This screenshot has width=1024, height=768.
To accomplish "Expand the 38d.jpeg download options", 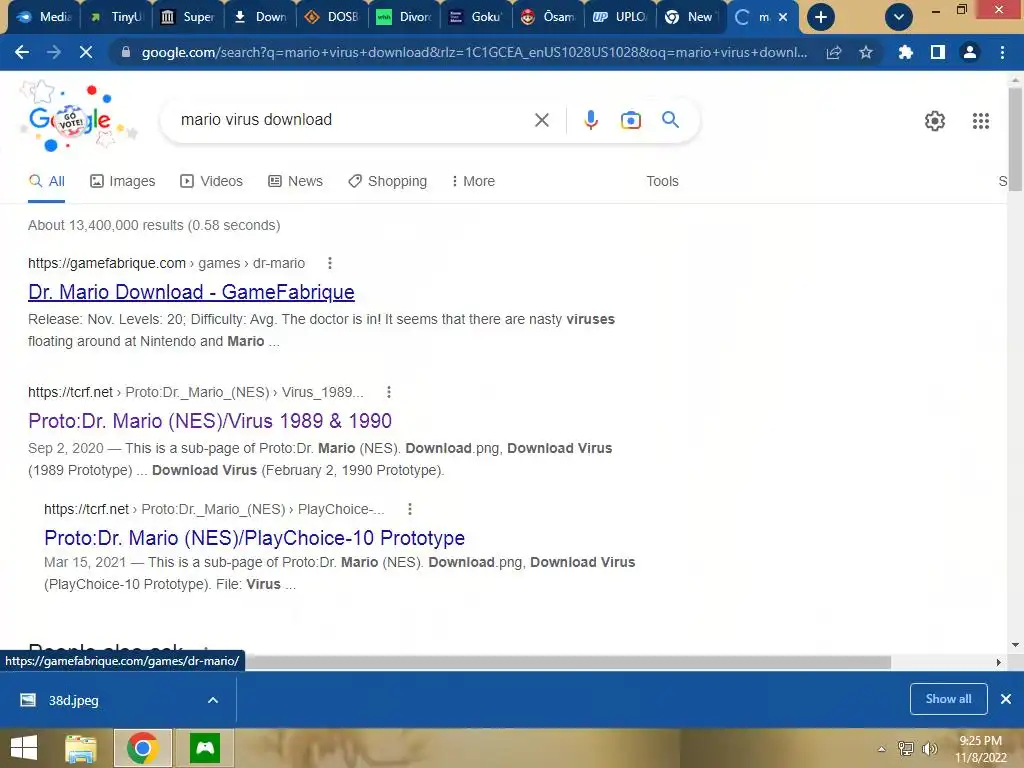I will [213, 700].
